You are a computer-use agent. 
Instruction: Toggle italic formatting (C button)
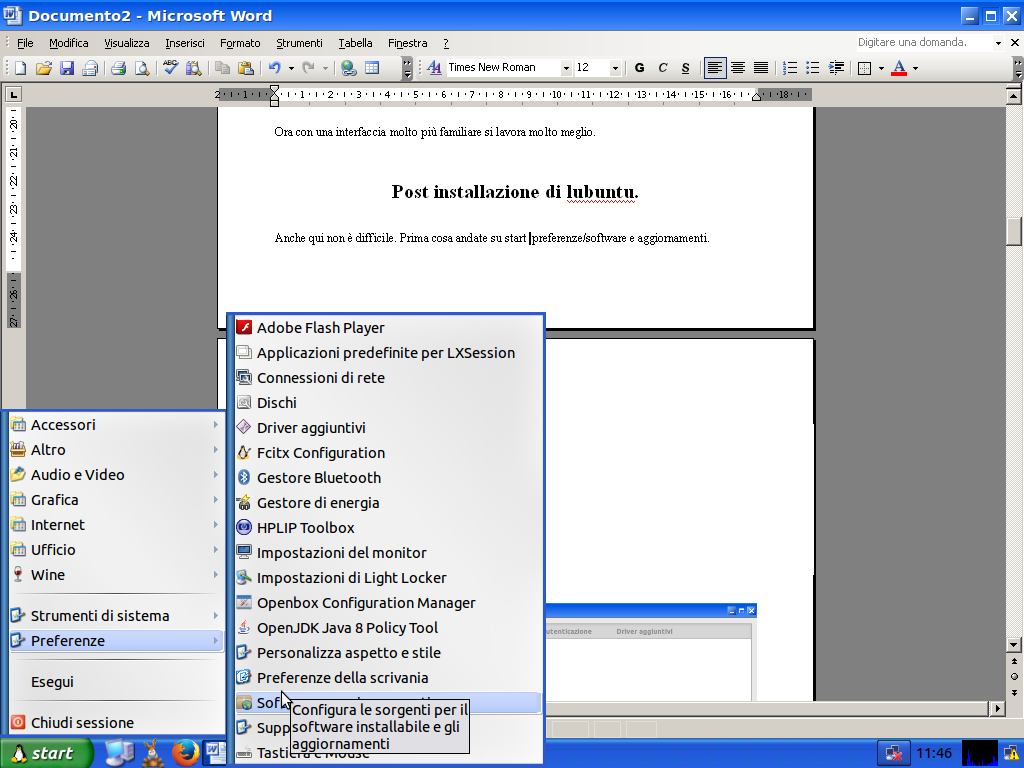coord(662,68)
